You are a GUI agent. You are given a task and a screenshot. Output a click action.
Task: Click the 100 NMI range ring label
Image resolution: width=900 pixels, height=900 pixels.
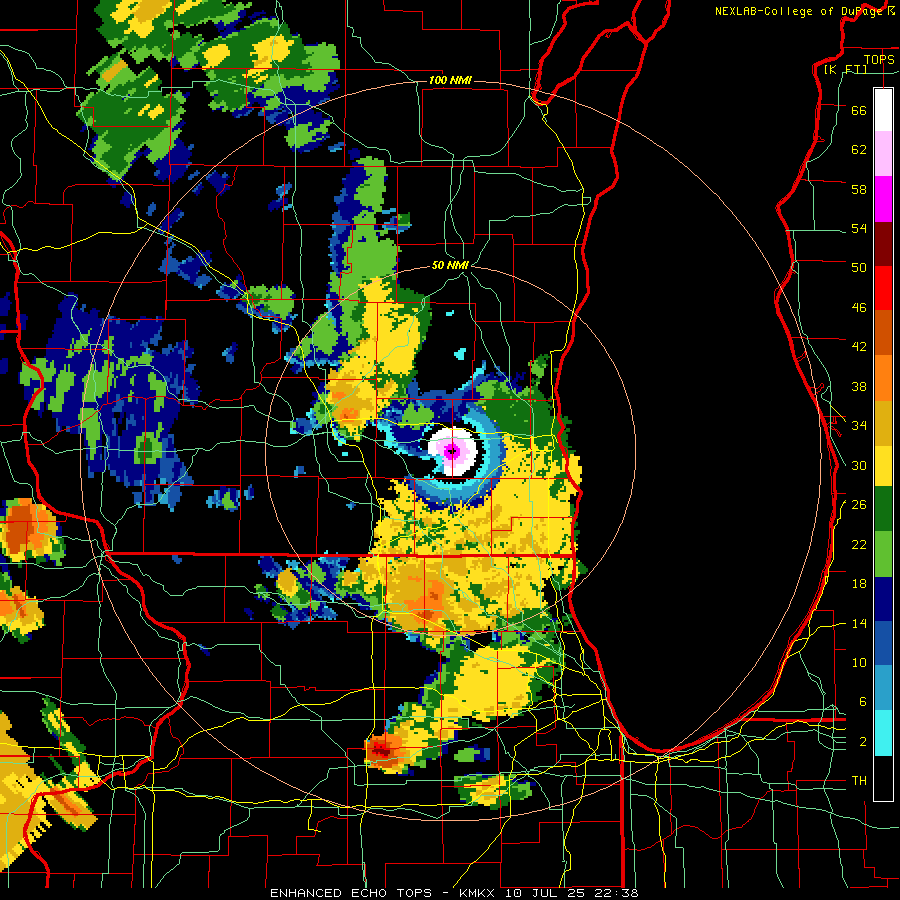450,80
